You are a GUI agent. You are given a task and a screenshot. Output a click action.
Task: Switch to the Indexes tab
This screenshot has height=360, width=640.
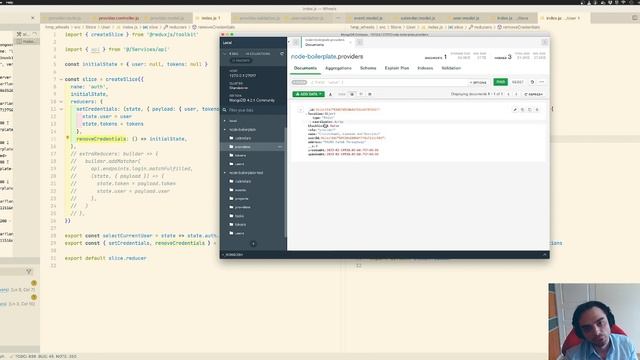(x=425, y=68)
